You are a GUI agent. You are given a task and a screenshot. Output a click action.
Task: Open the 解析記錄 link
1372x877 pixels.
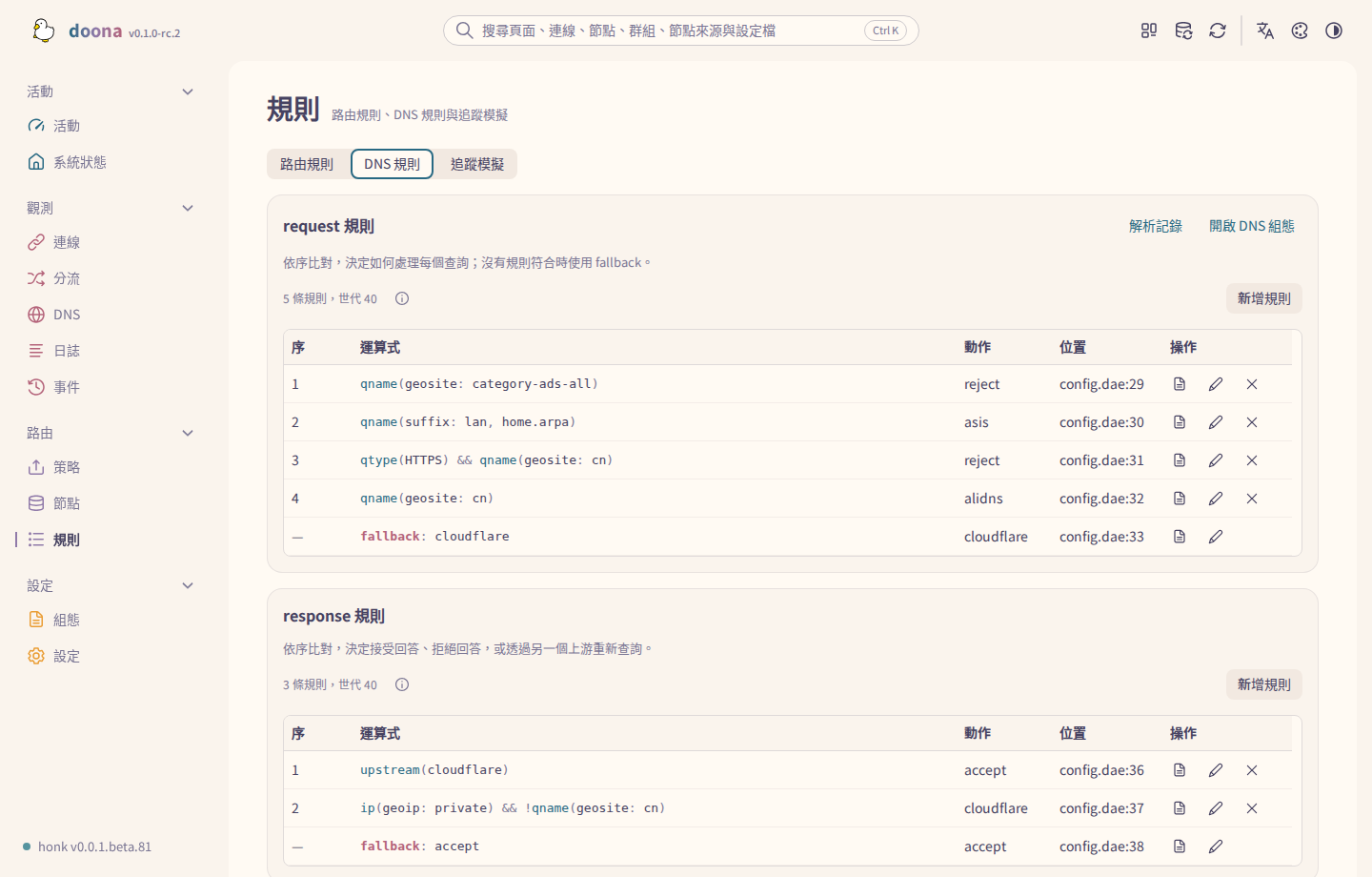pyautogui.click(x=1155, y=226)
